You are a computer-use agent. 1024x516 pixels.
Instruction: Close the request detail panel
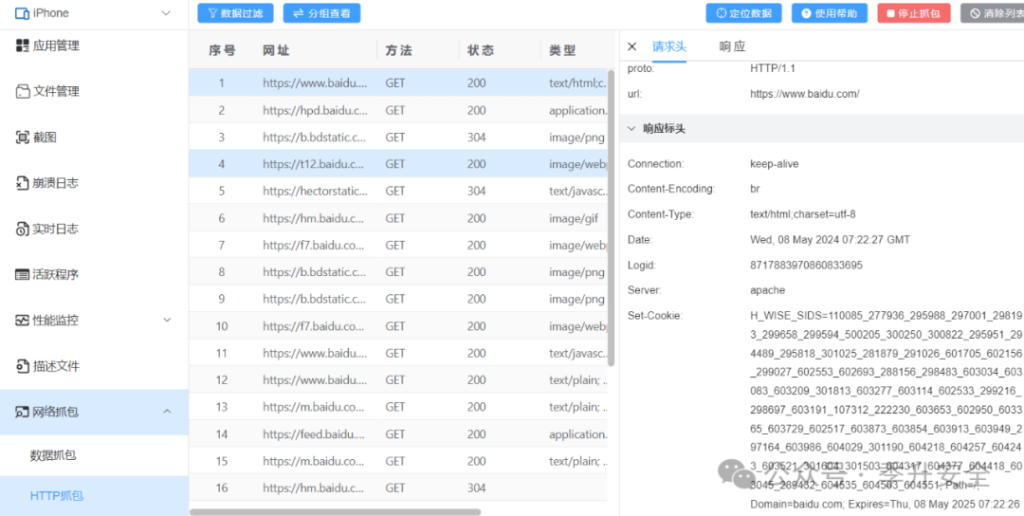coord(632,46)
